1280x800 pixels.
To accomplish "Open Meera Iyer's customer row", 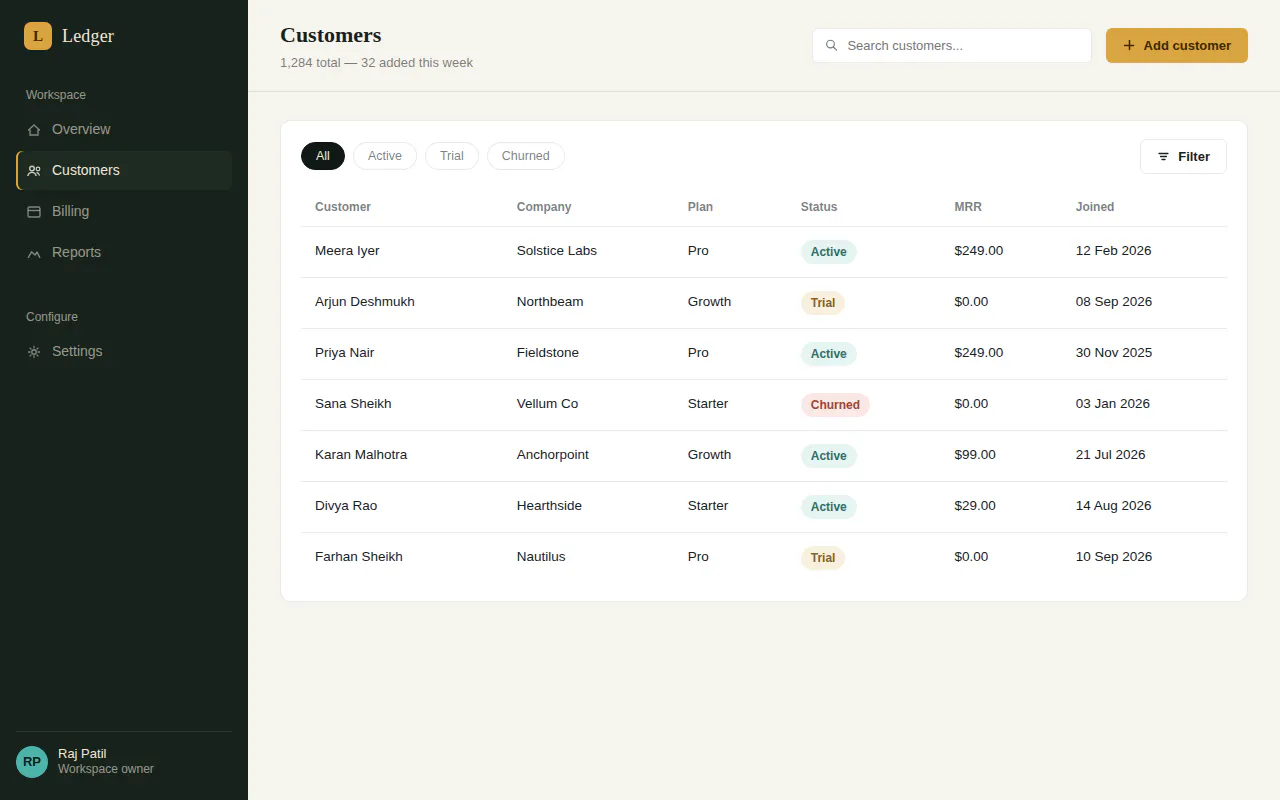I will click(764, 252).
